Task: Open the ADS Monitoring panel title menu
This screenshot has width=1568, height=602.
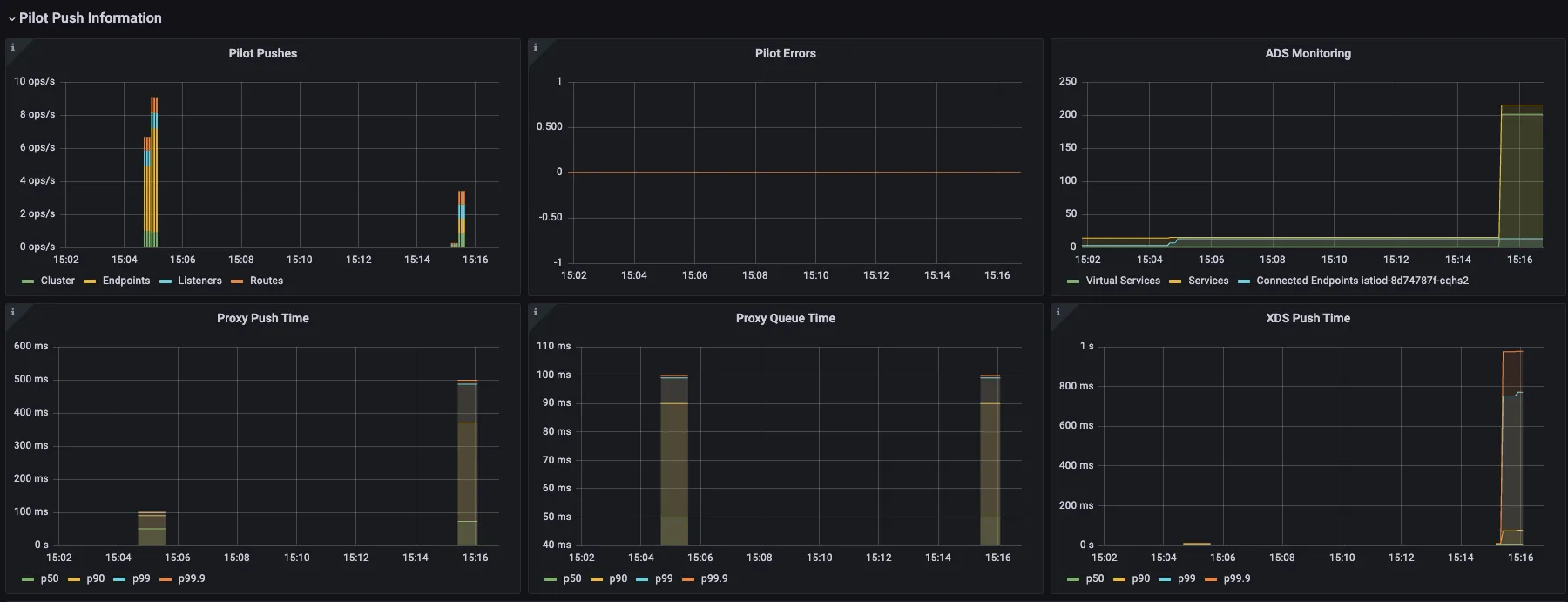Action: click(1308, 53)
